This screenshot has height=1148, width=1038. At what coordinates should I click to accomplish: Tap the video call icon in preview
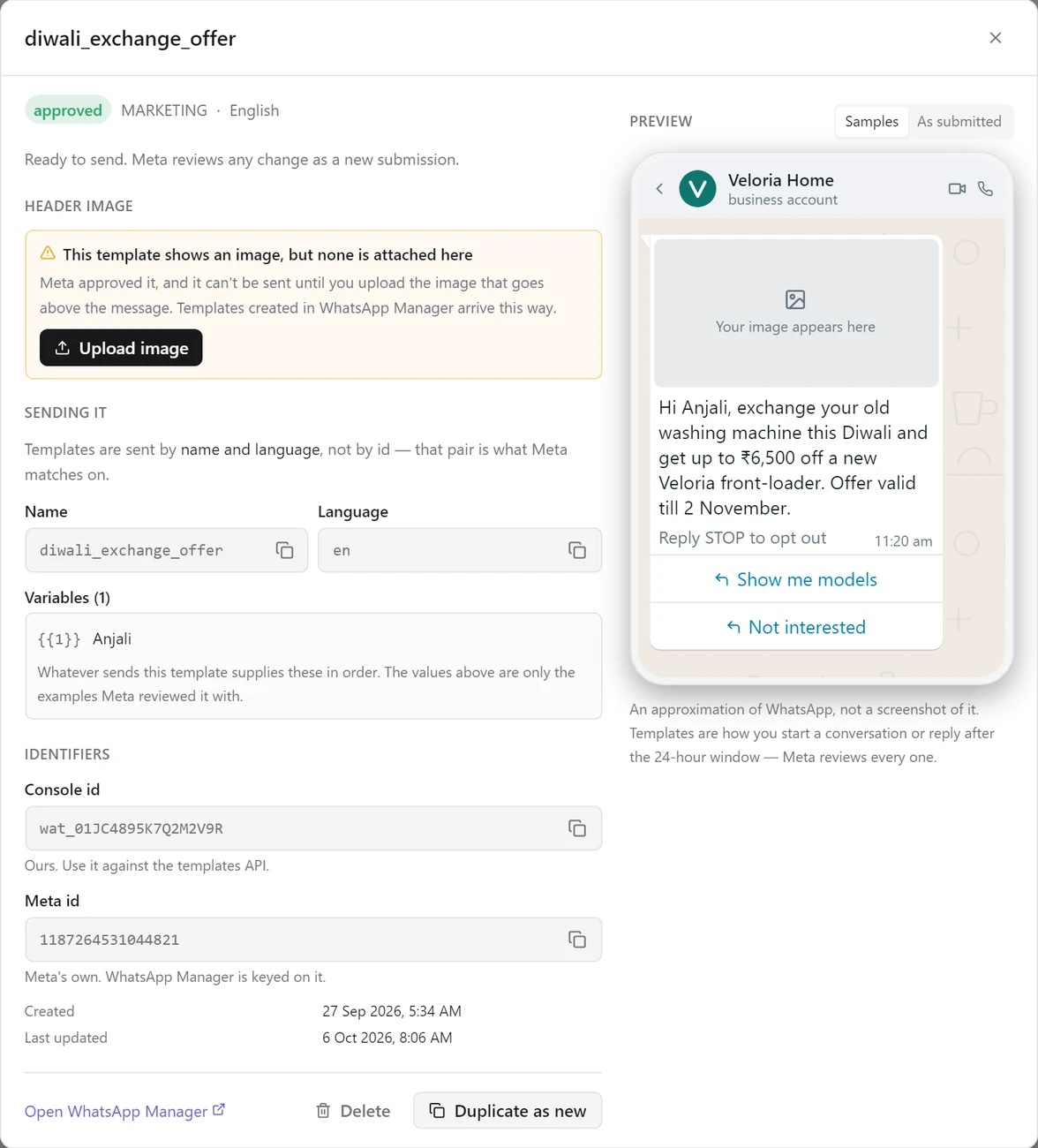coord(957,188)
